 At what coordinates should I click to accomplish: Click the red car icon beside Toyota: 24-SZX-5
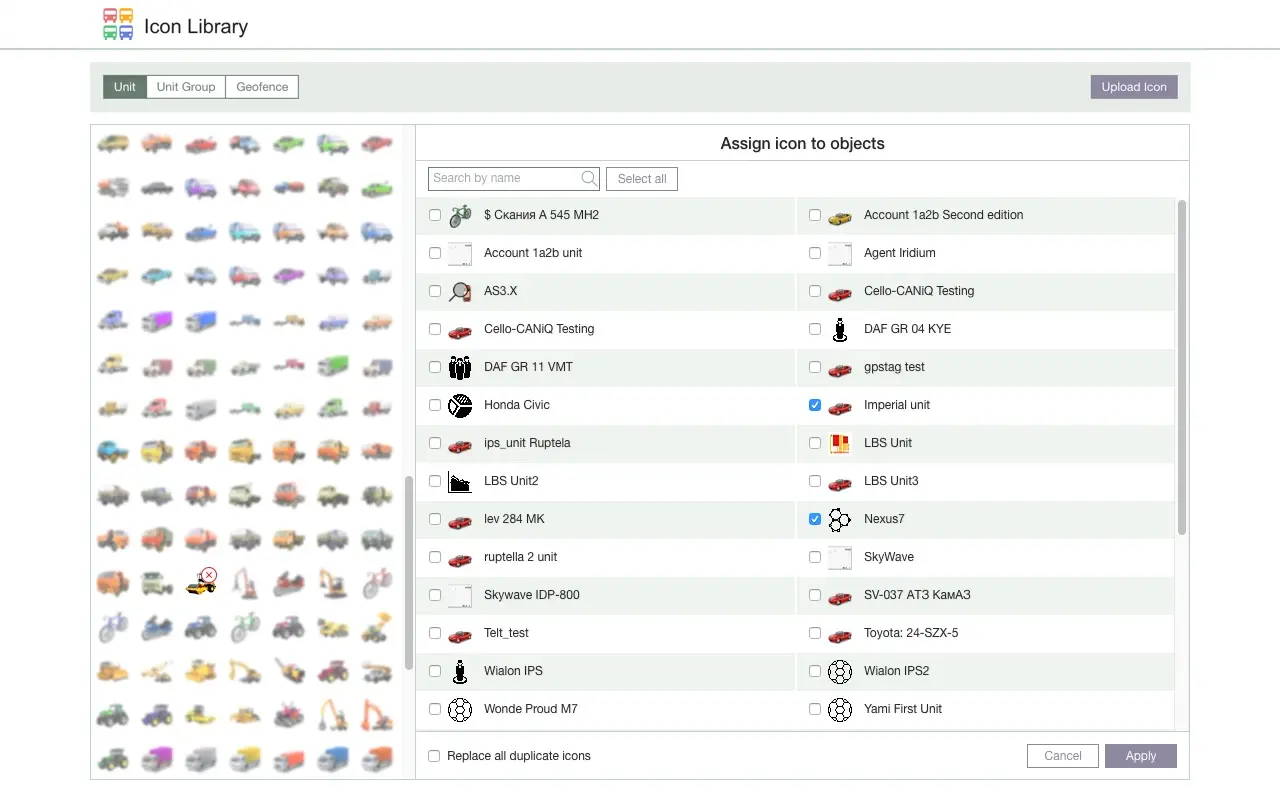840,634
